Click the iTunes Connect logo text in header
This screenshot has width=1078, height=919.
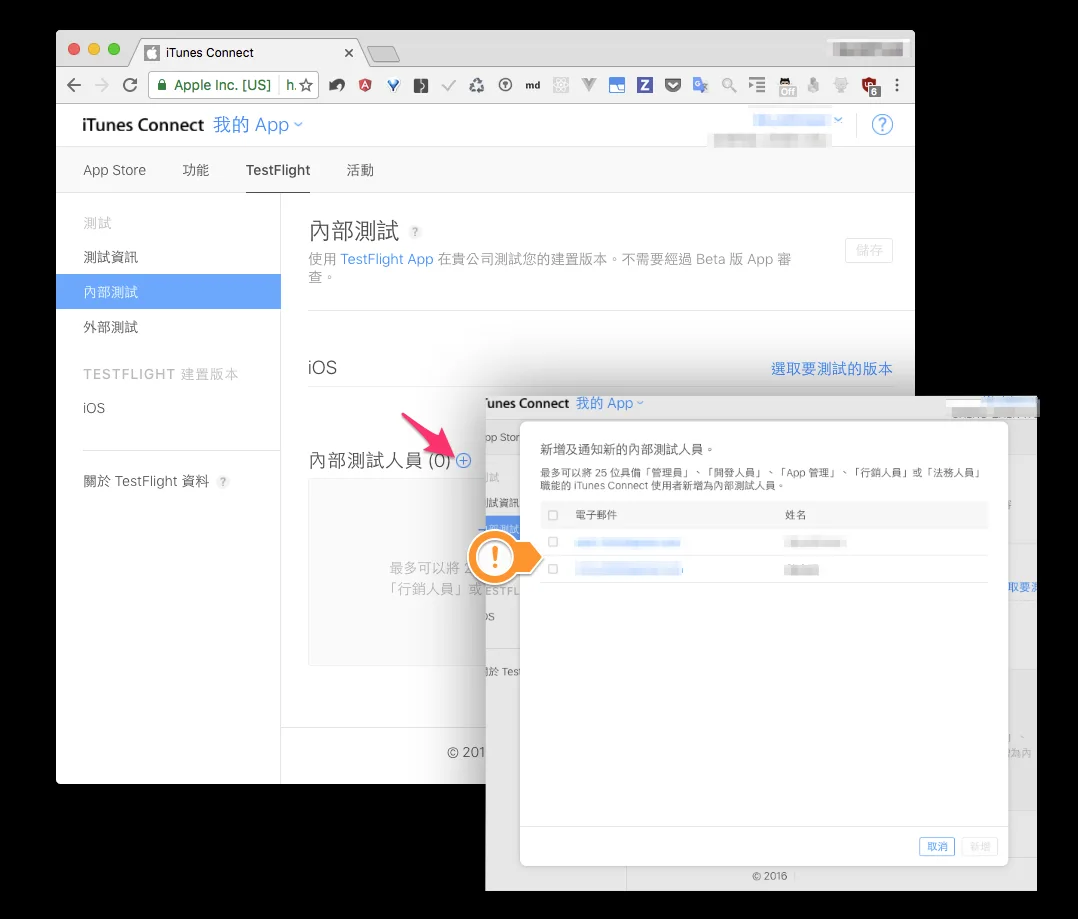point(143,124)
